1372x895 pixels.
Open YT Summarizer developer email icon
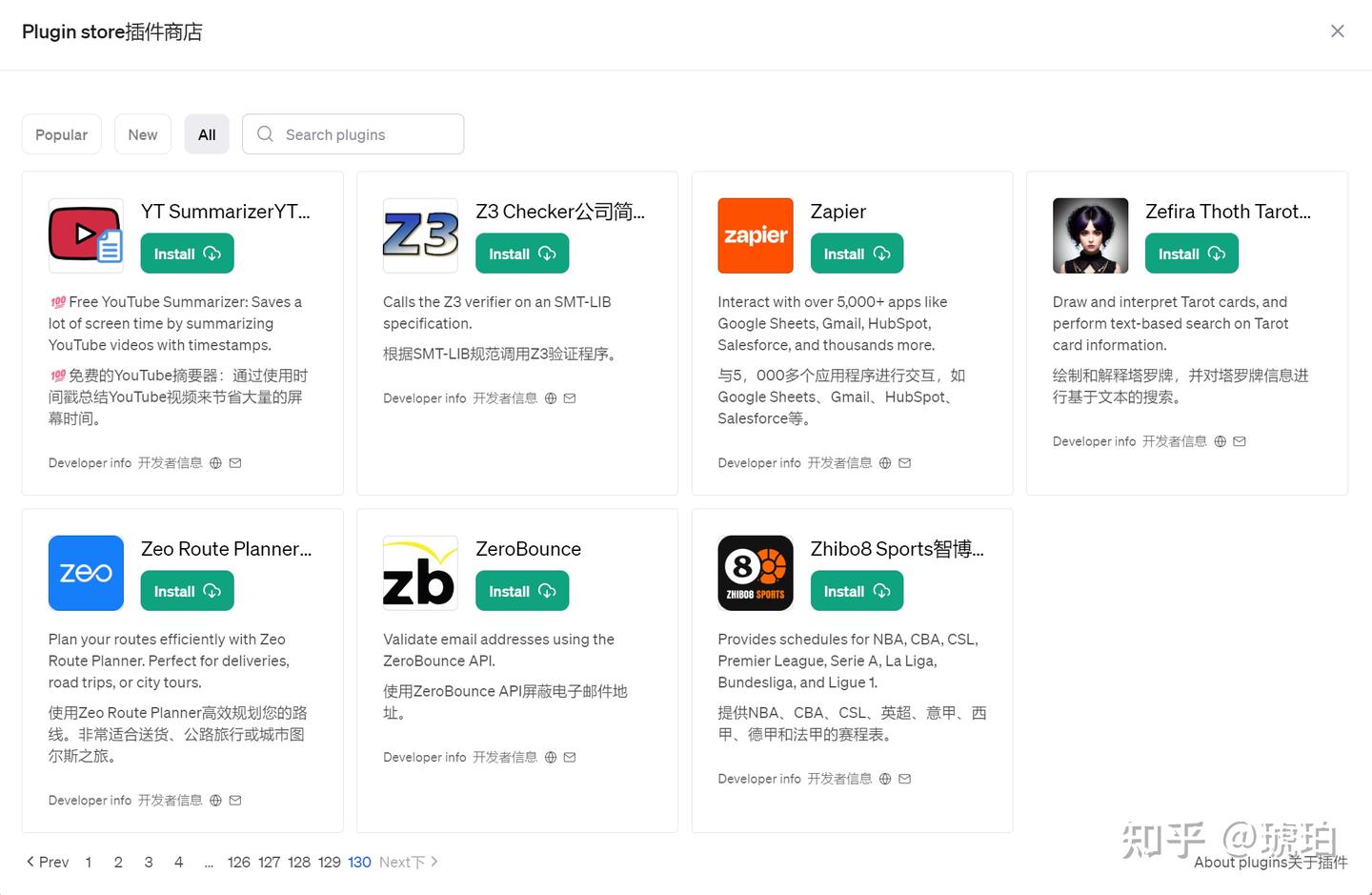click(235, 463)
